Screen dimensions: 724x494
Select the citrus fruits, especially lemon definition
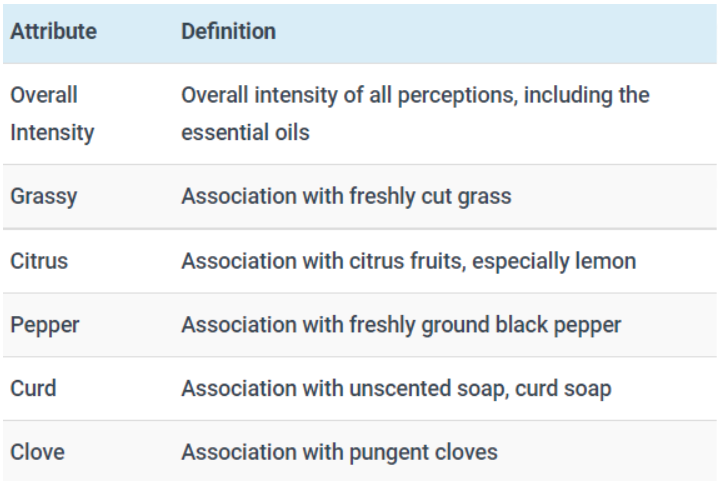(x=409, y=261)
